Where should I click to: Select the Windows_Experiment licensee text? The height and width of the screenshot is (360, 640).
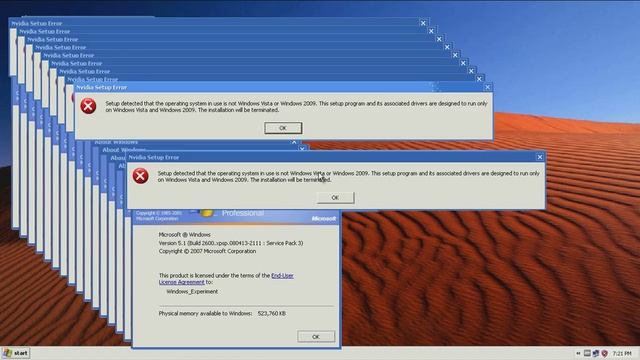coord(192,292)
